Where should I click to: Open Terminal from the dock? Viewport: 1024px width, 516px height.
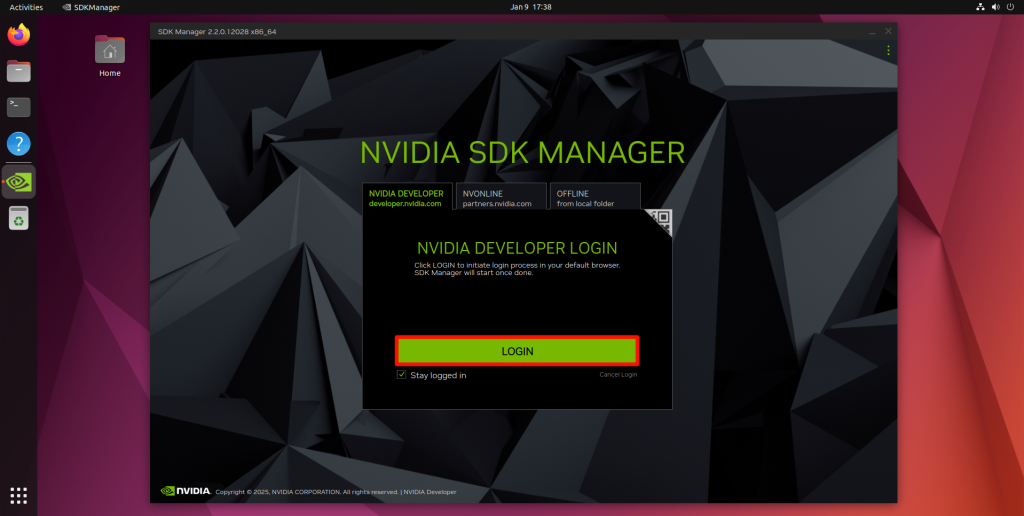coord(19,107)
